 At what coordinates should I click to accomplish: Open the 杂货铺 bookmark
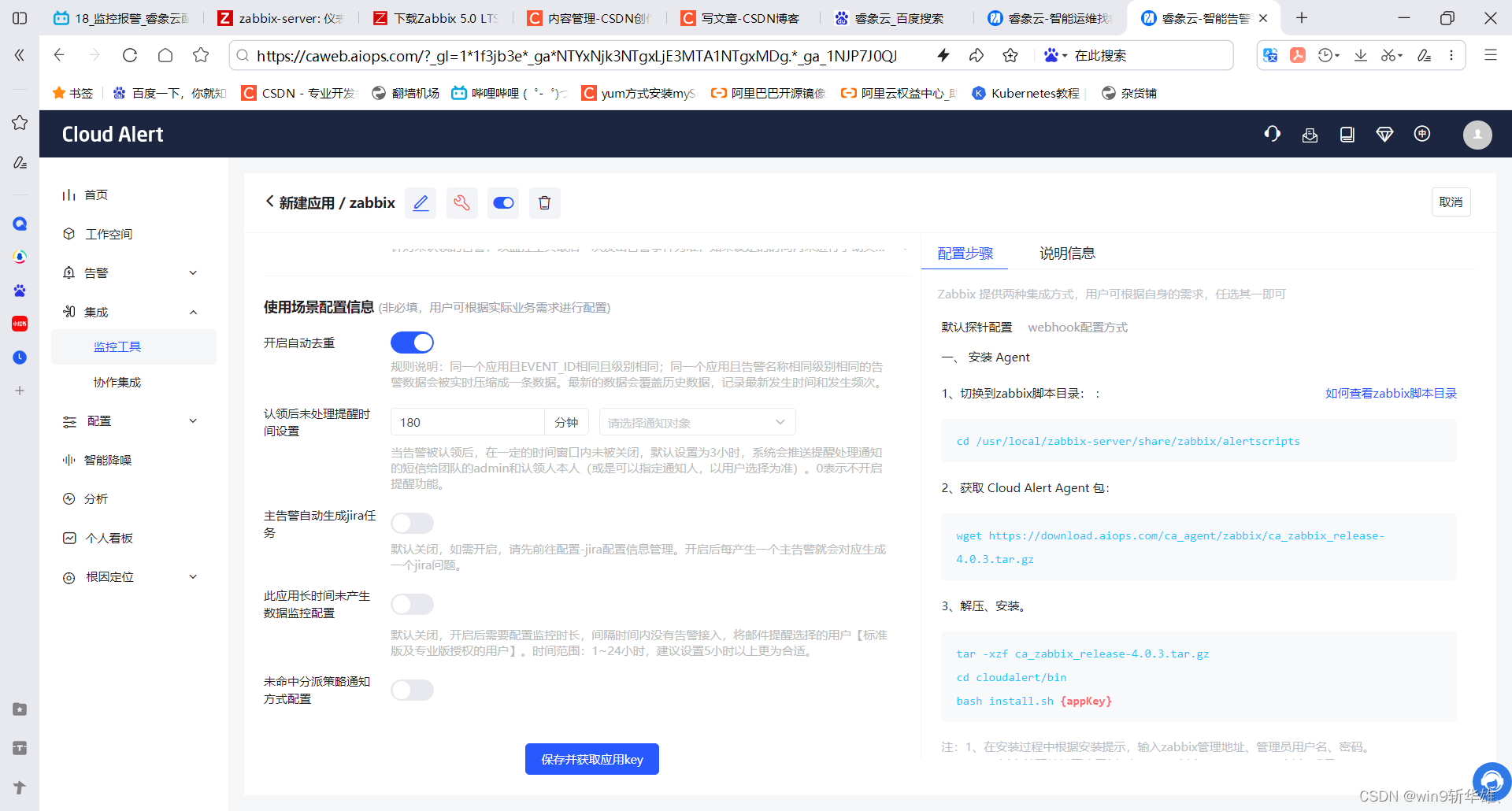[1129, 93]
